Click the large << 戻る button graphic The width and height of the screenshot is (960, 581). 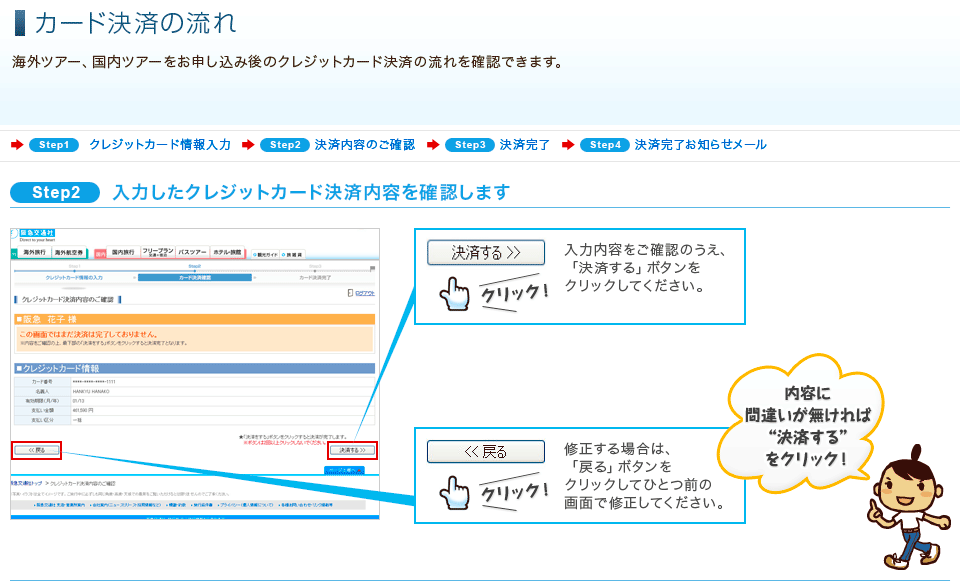pyautogui.click(x=486, y=452)
